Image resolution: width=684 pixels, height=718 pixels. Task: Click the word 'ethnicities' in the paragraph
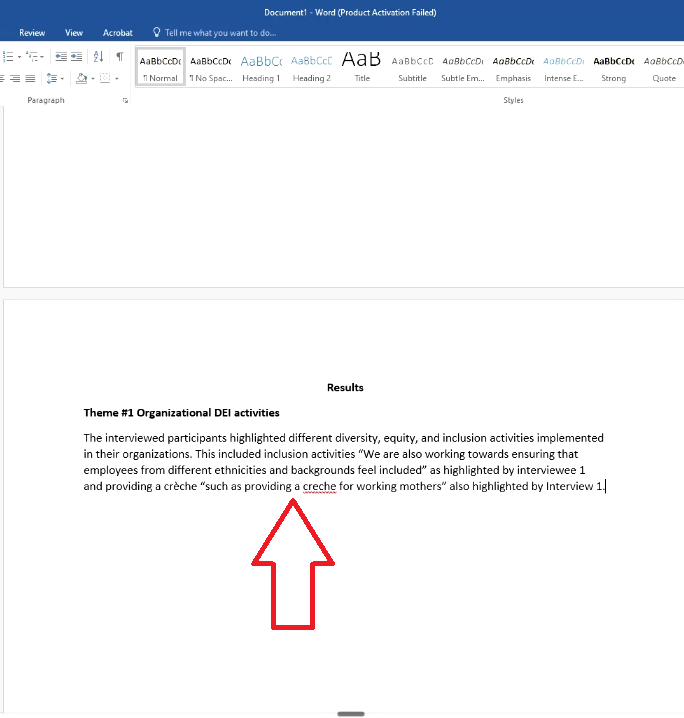pyautogui.click(x=240, y=470)
